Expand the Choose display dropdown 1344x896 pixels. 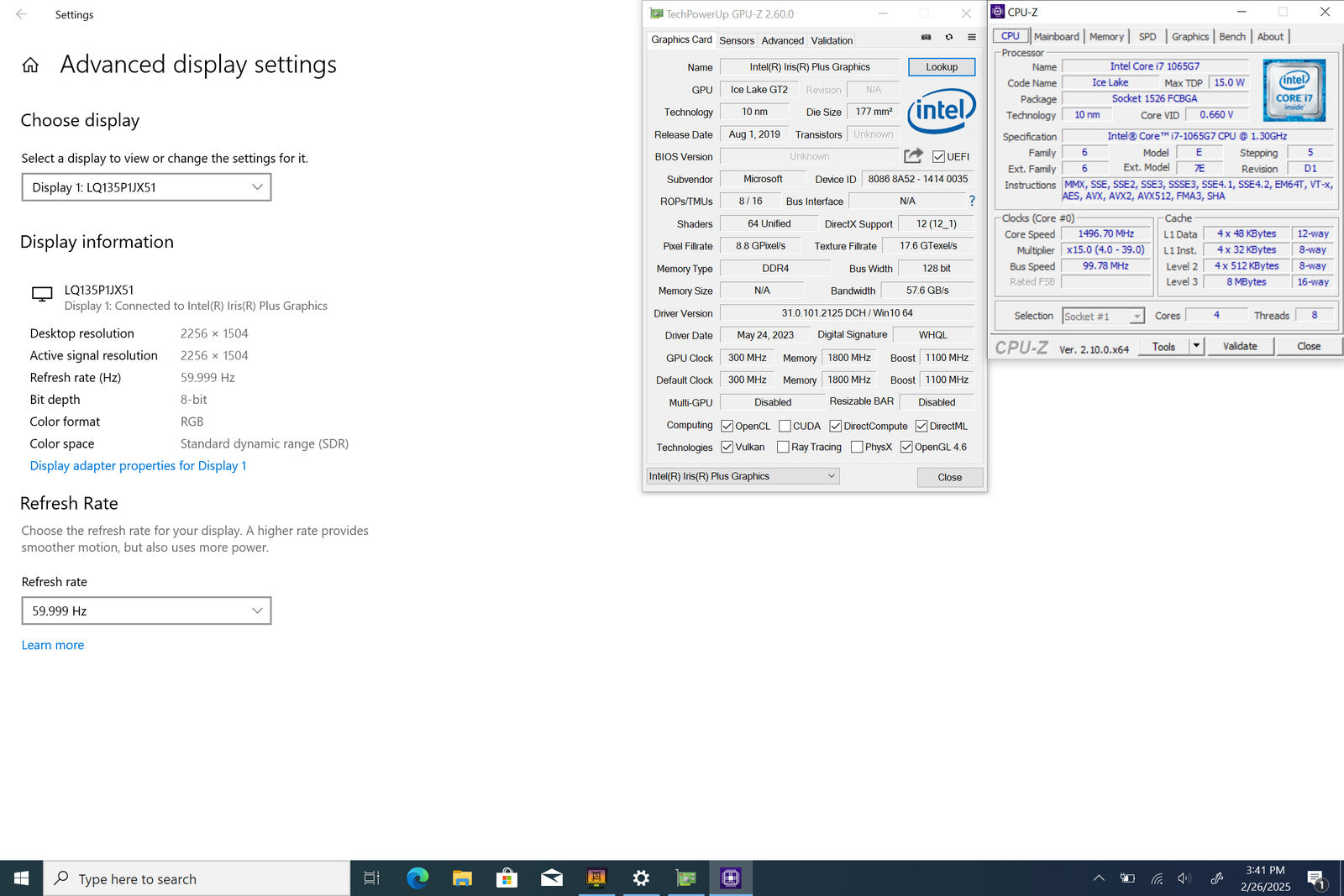[146, 187]
